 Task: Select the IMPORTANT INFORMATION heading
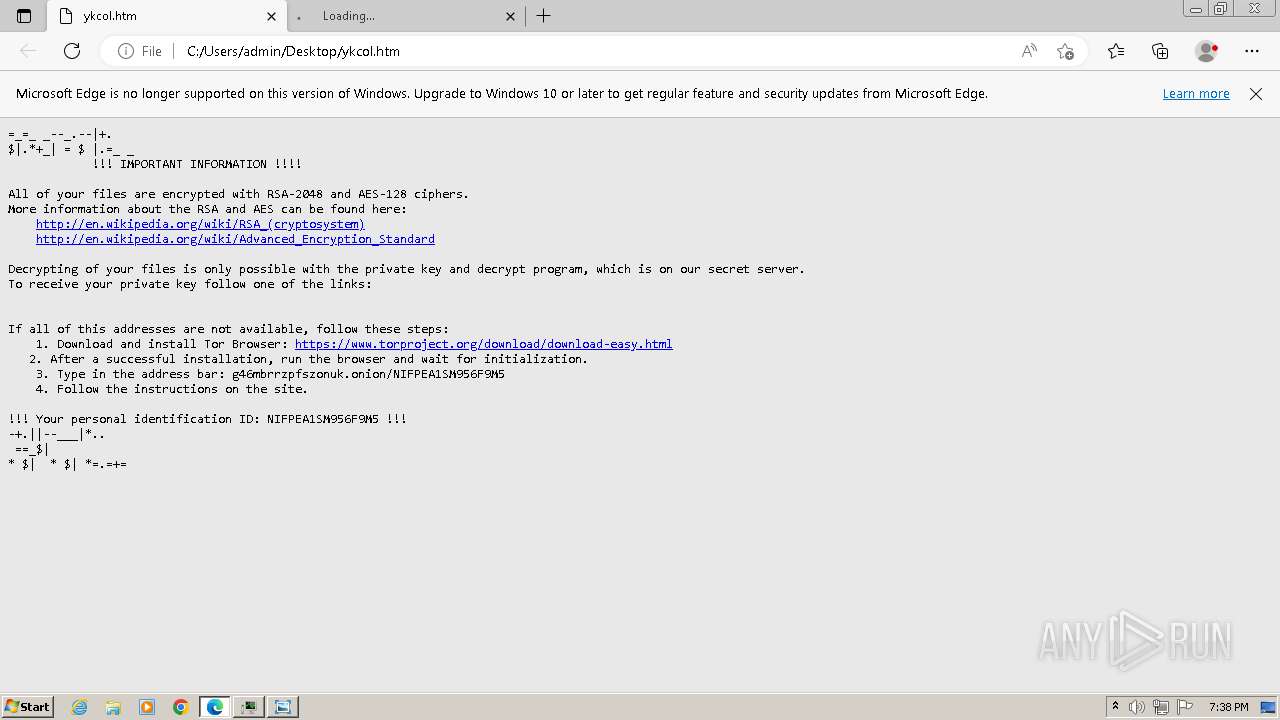point(197,164)
